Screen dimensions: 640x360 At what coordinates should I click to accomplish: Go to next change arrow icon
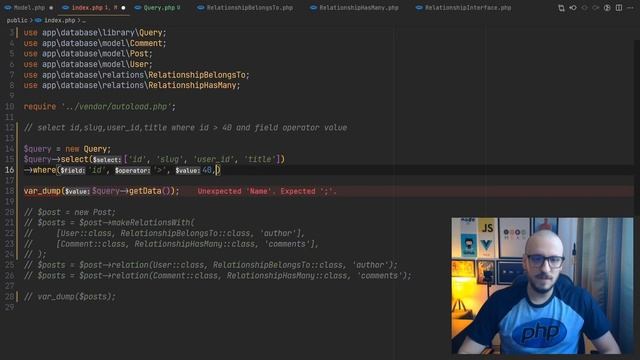point(596,8)
